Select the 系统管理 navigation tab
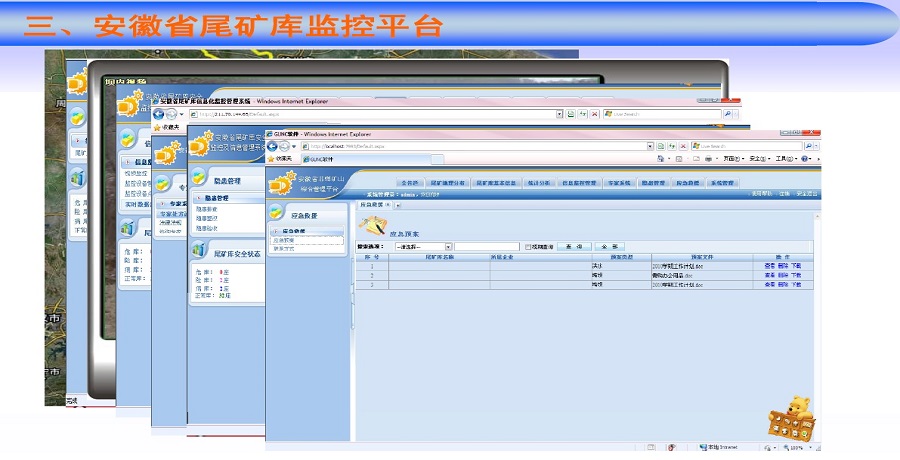Image resolution: width=900 pixels, height=460 pixels. [721, 183]
